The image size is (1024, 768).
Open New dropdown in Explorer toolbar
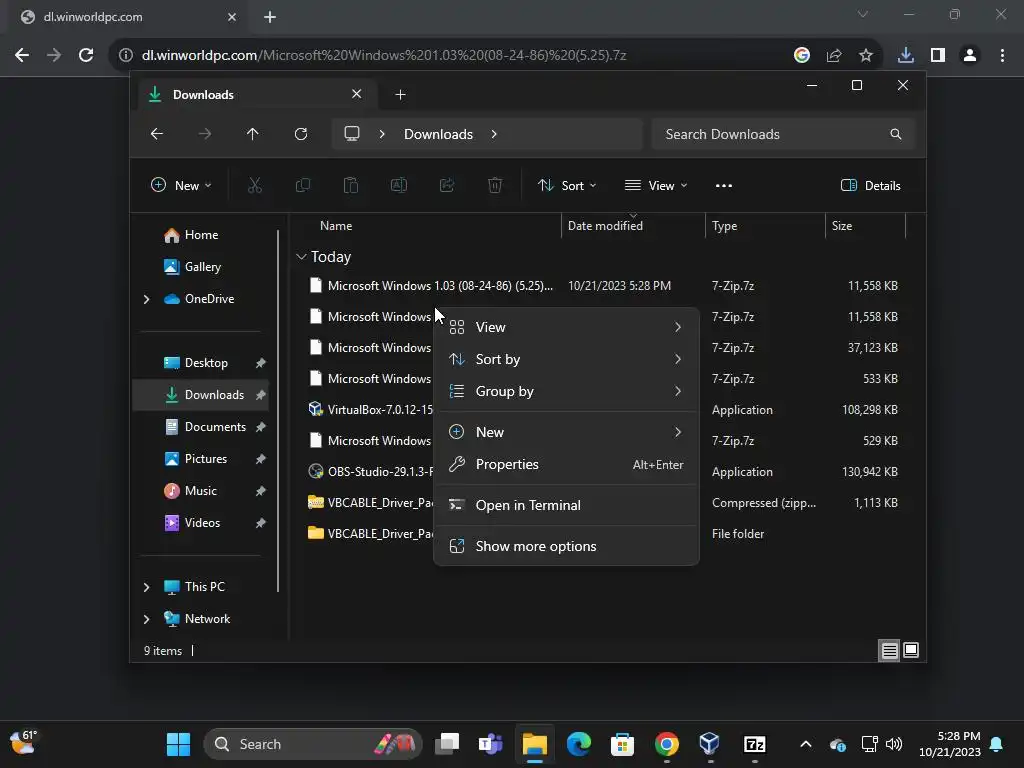[x=182, y=185]
